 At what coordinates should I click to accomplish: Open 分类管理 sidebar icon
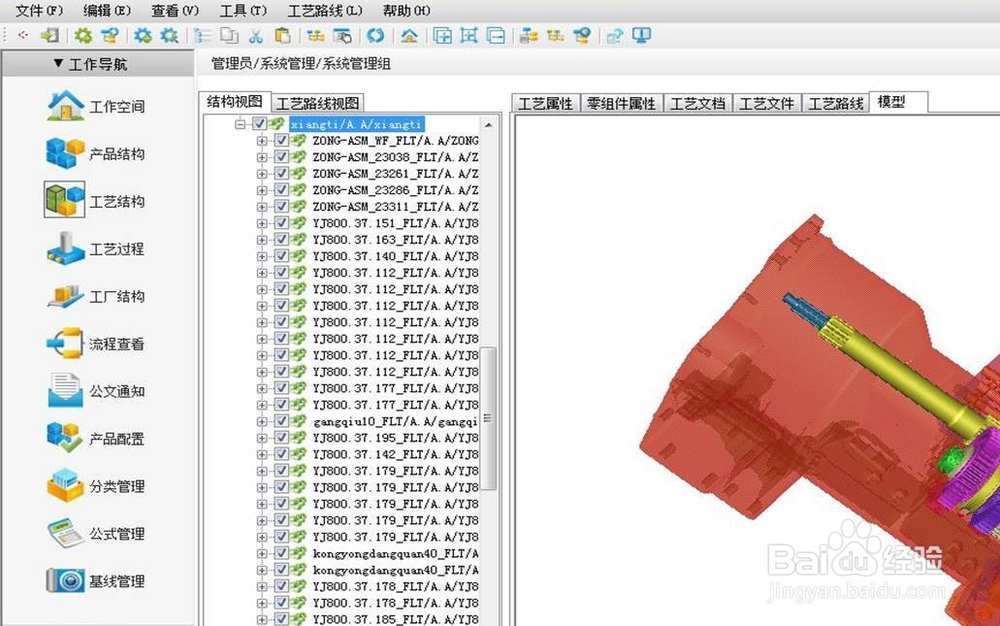point(65,486)
